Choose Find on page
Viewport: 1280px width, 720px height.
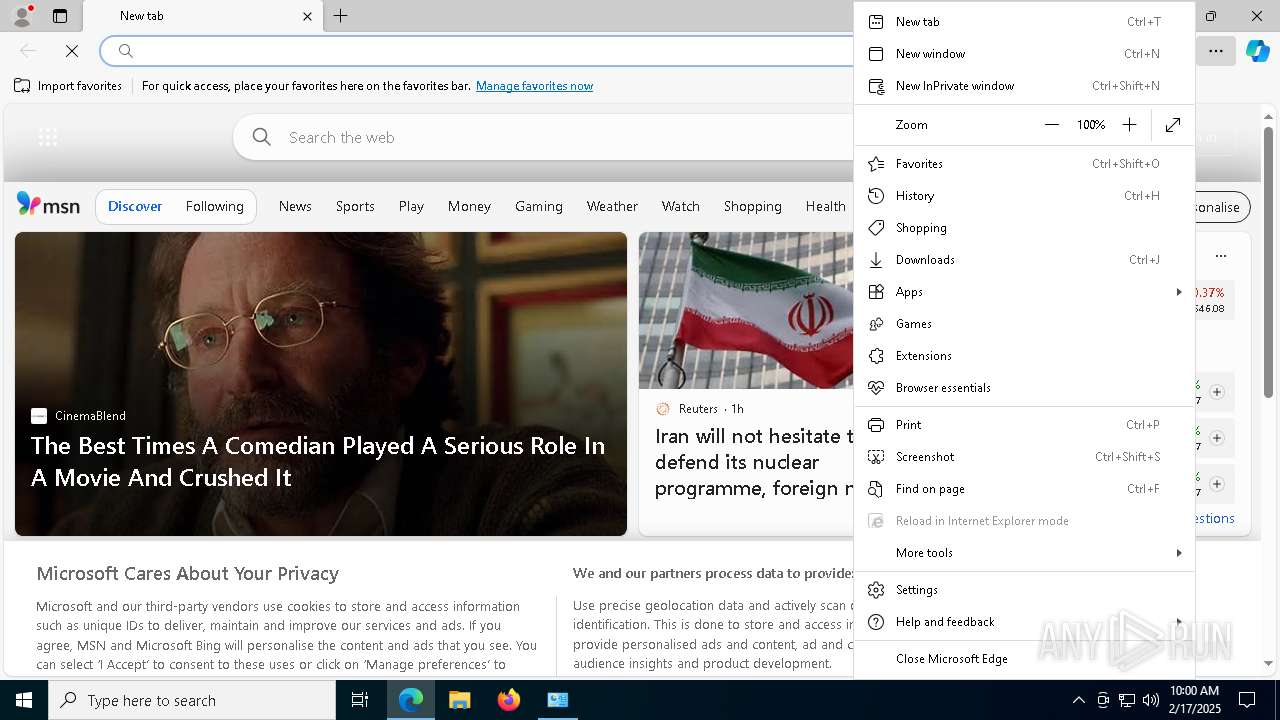(x=1024, y=489)
